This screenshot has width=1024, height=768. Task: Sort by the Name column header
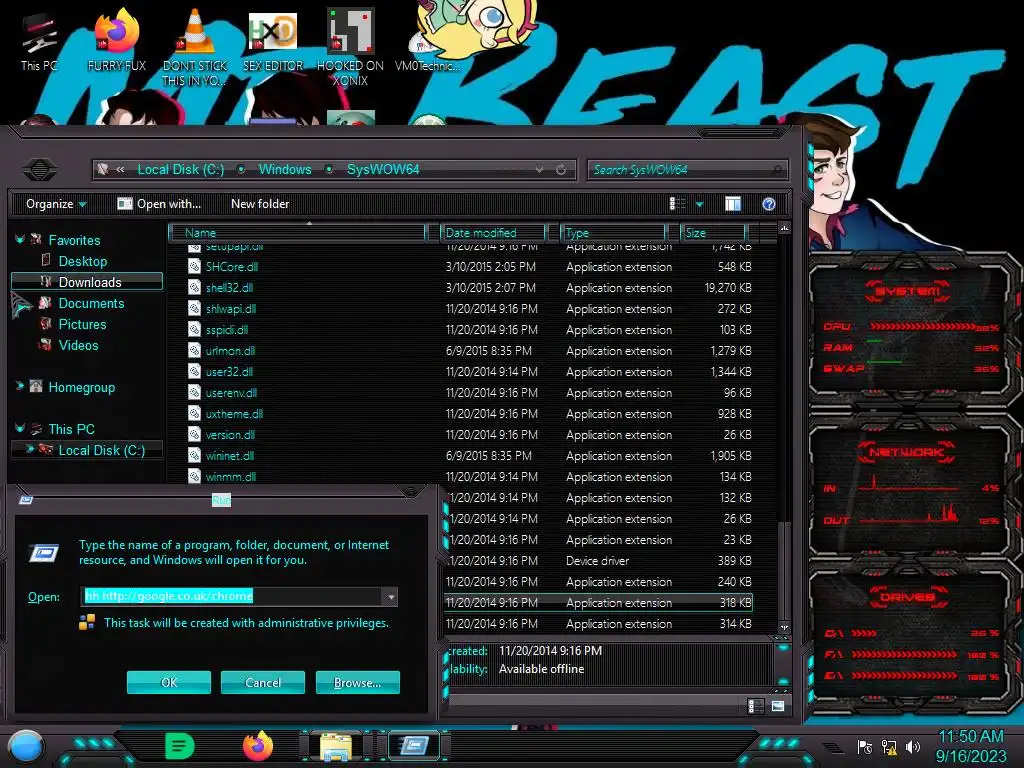tap(297, 232)
